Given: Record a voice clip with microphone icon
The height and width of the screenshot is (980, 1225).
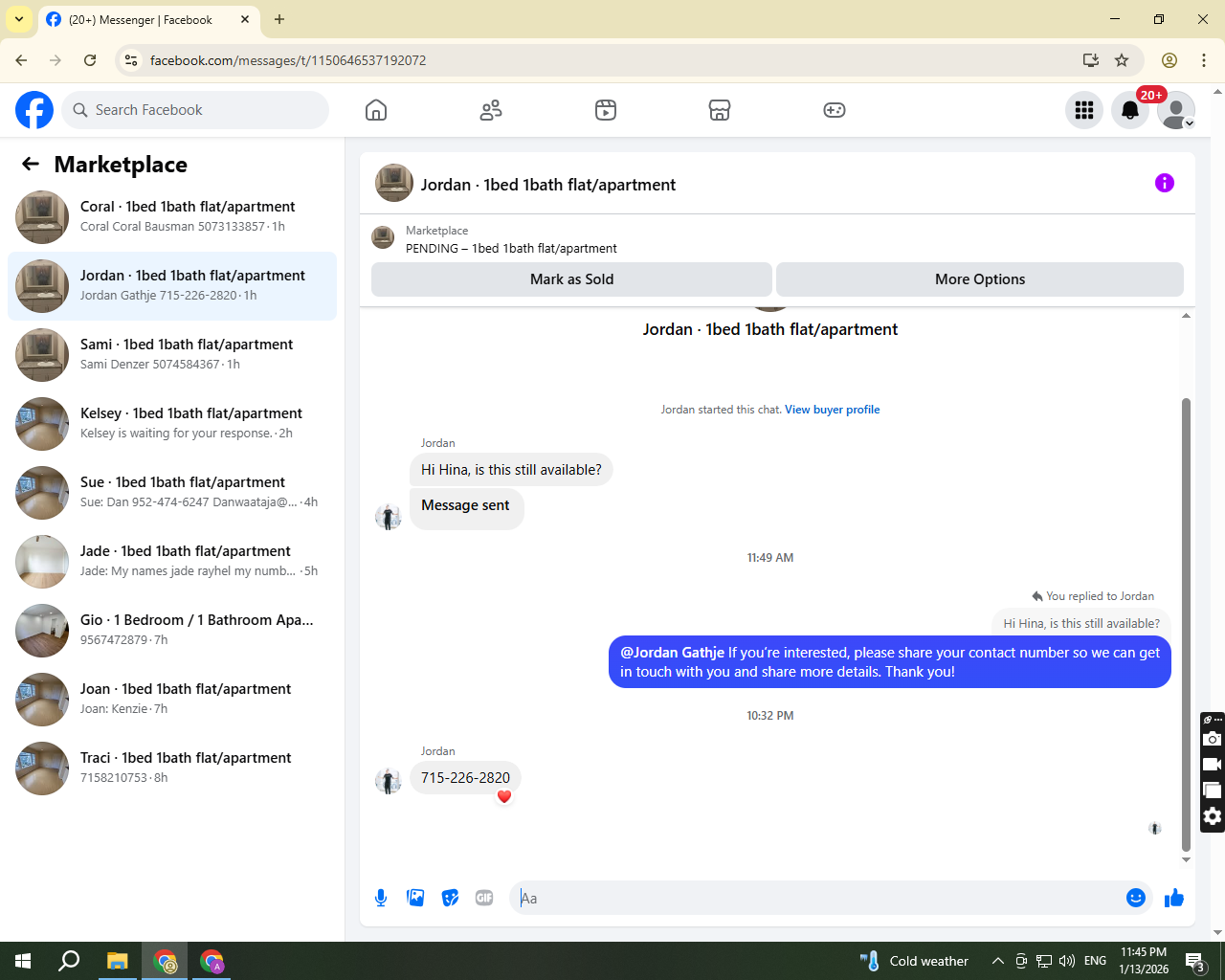Looking at the screenshot, I should coord(381,898).
